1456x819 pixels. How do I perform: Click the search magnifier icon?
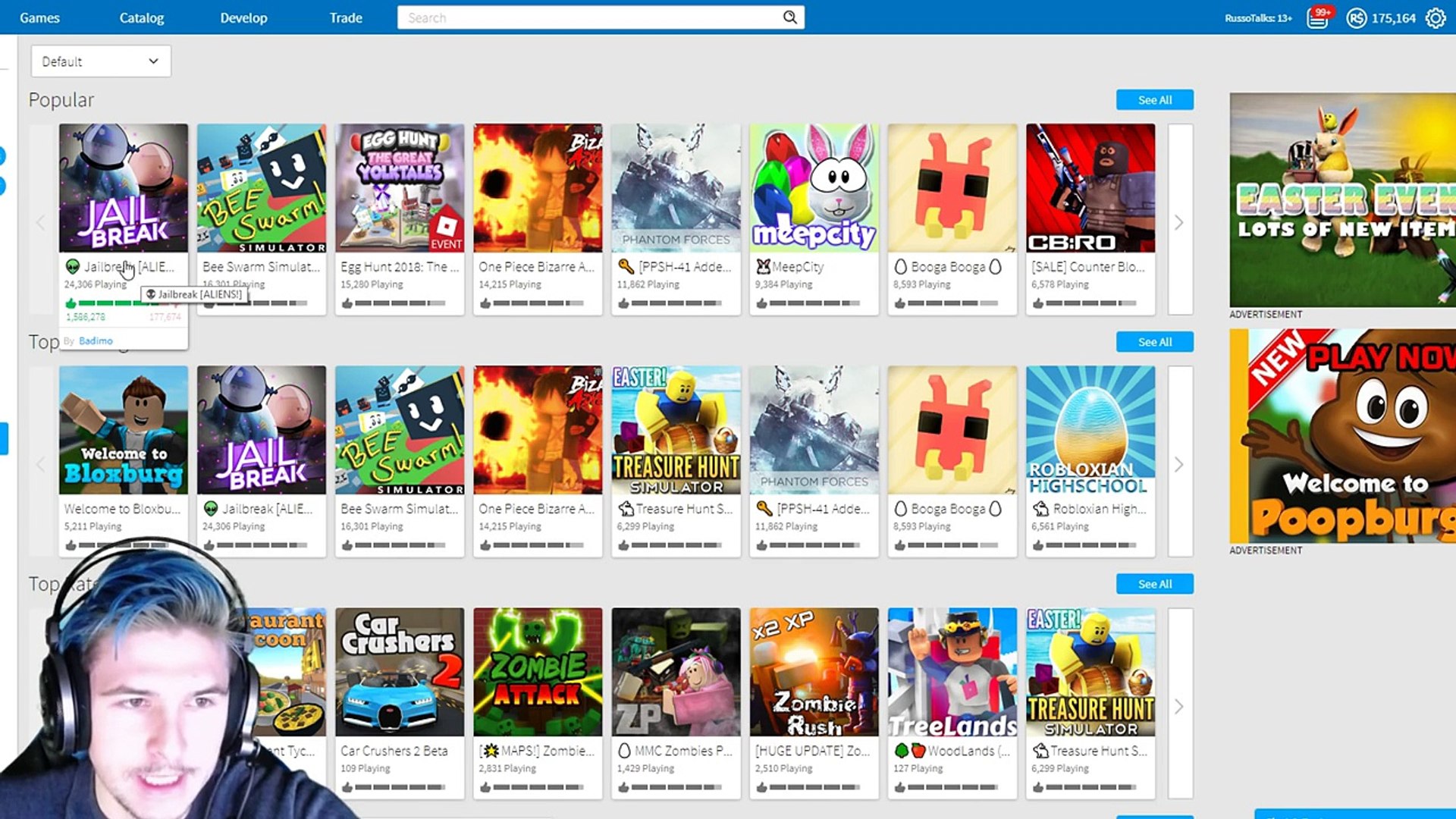(x=789, y=17)
